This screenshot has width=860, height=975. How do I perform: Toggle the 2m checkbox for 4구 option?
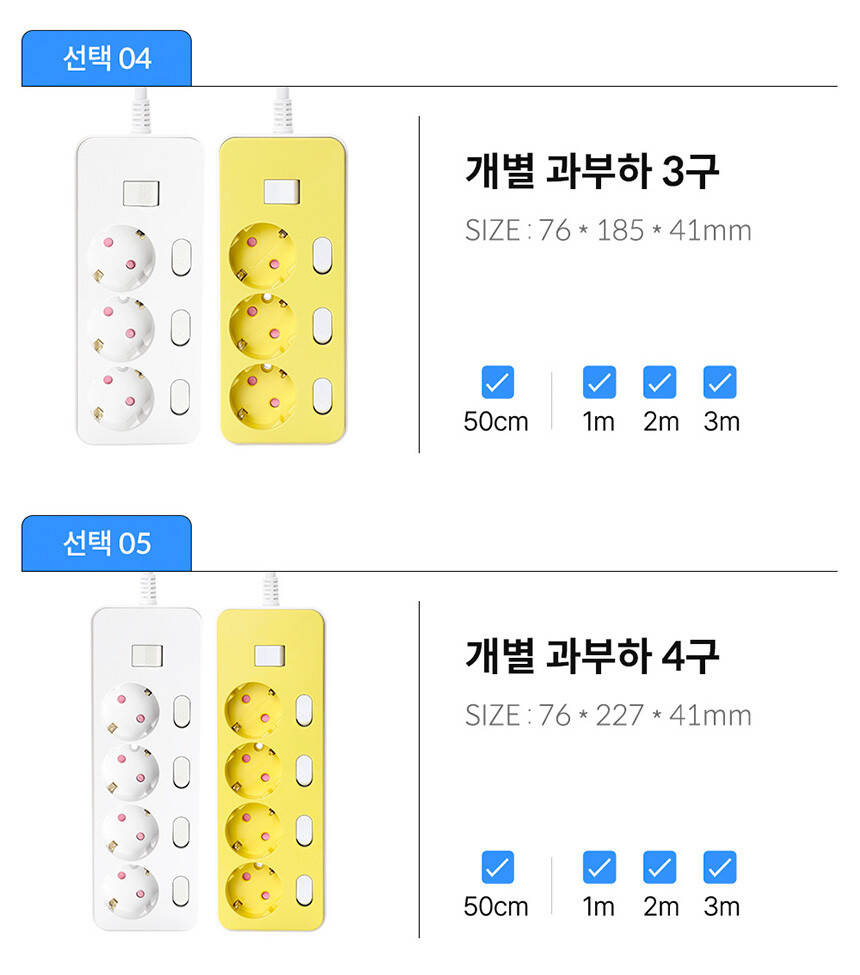(660, 867)
